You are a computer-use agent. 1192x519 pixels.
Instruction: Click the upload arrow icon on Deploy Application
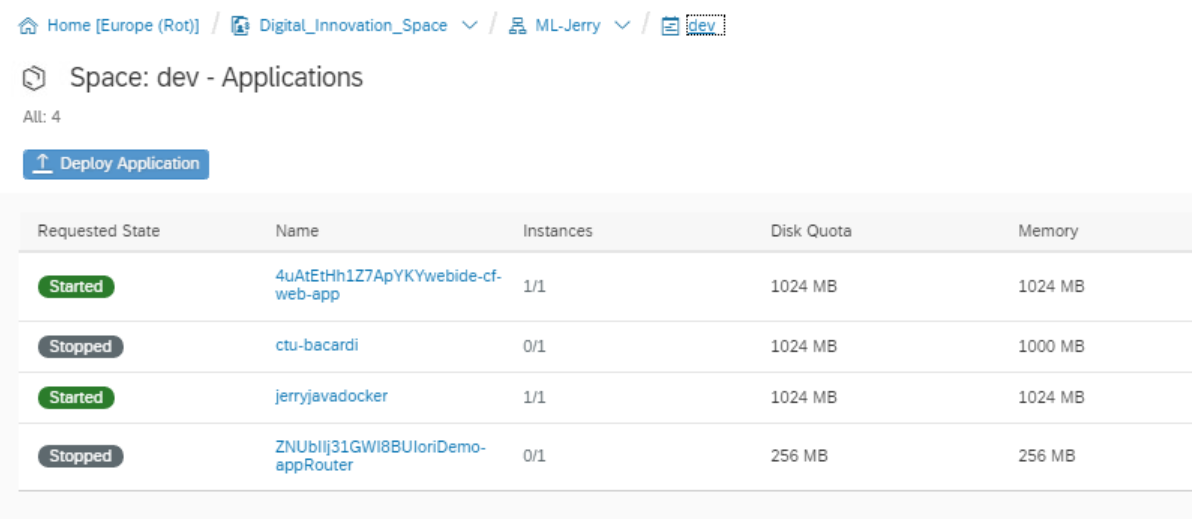coord(43,163)
